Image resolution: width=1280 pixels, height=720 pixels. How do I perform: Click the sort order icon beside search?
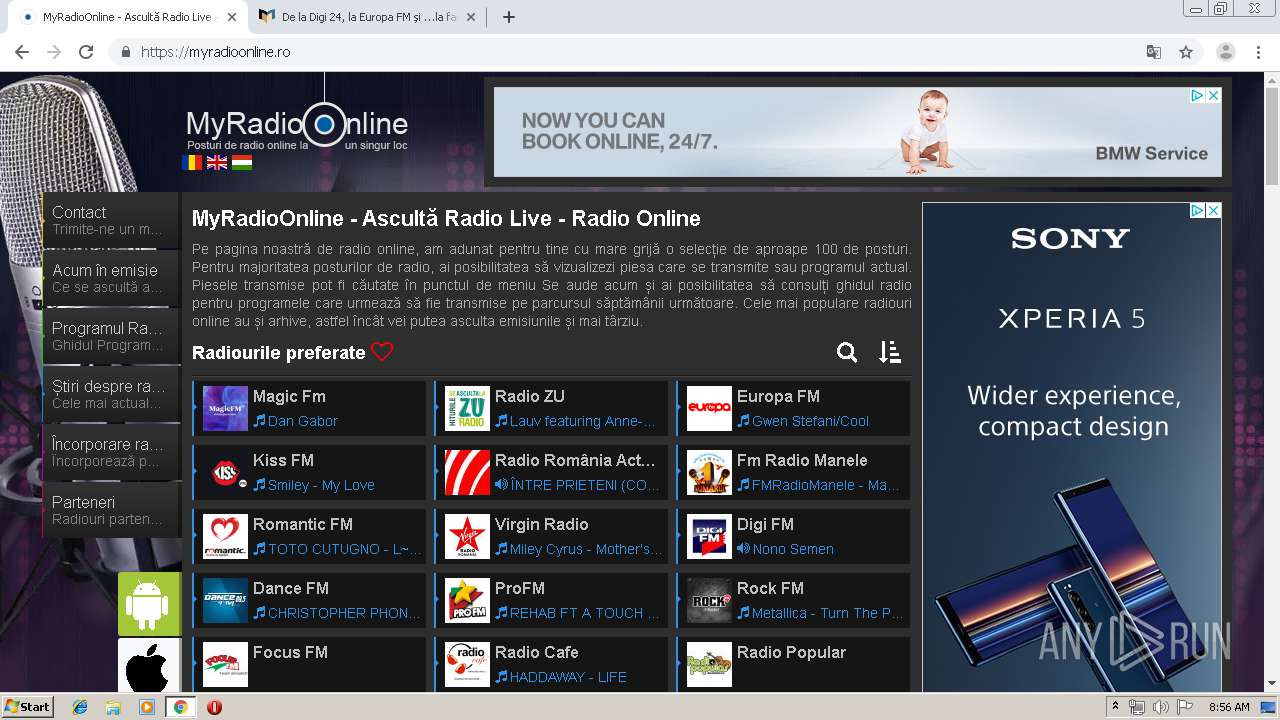tap(890, 352)
